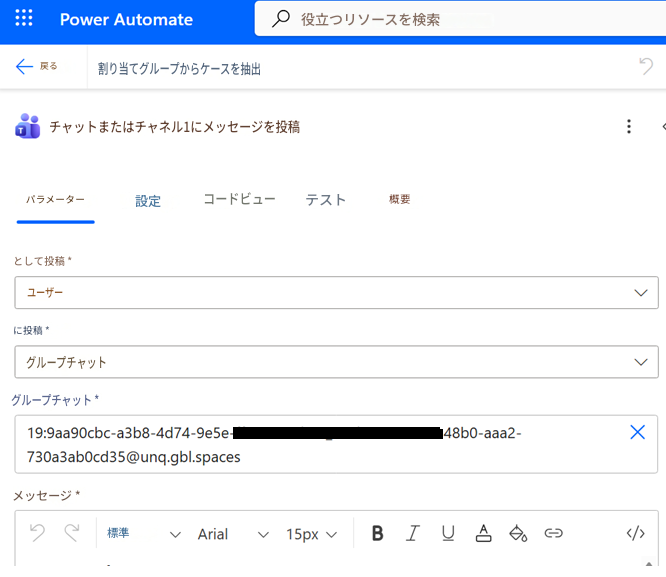The height and width of the screenshot is (577, 666).
Task: Open the 標準 paragraph style dropdown
Action: [144, 534]
